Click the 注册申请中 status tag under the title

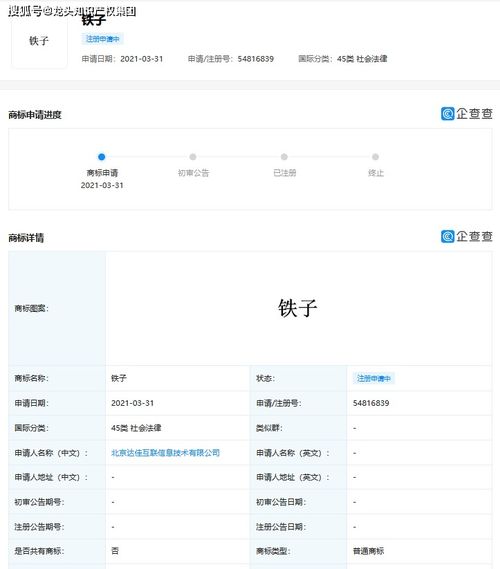pos(102,39)
